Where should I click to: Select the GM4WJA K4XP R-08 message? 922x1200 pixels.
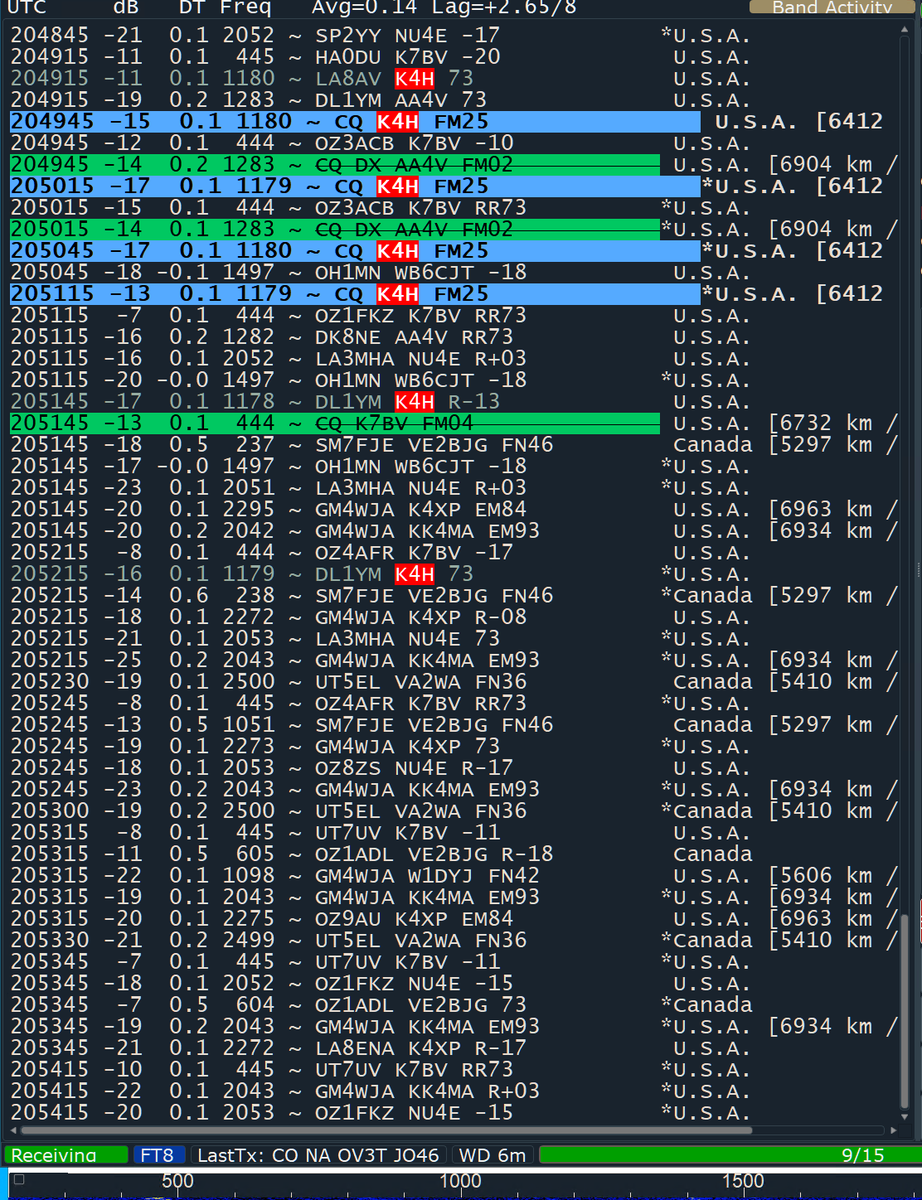(421, 617)
